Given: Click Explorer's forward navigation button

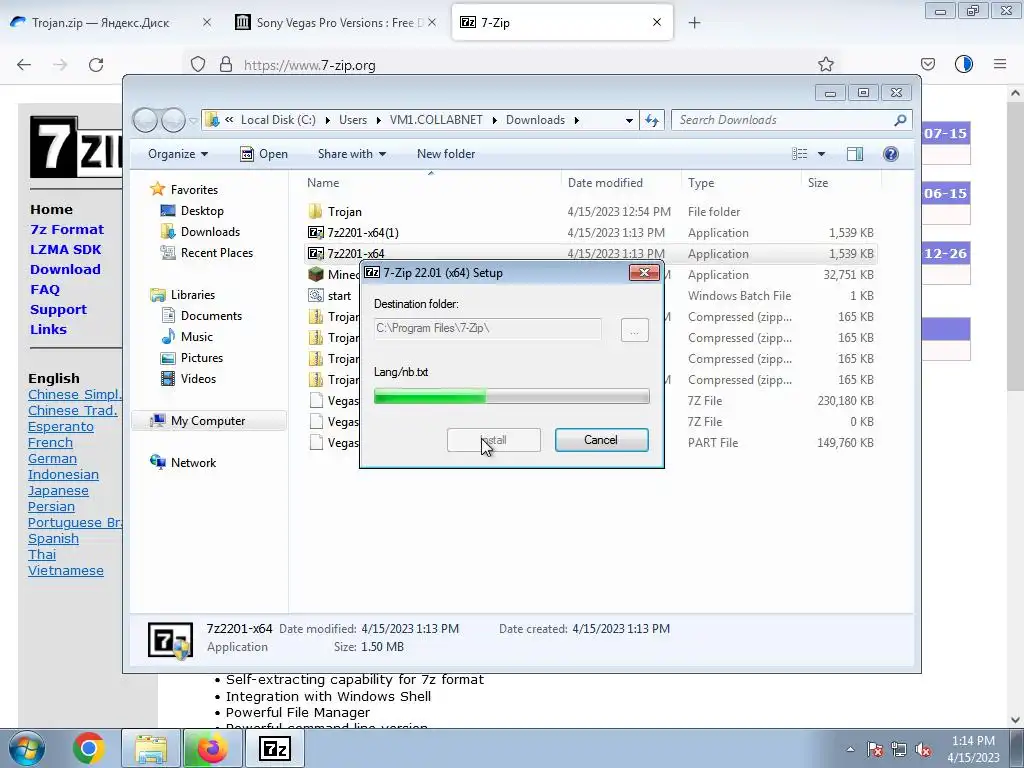Looking at the screenshot, I should coord(173,120).
